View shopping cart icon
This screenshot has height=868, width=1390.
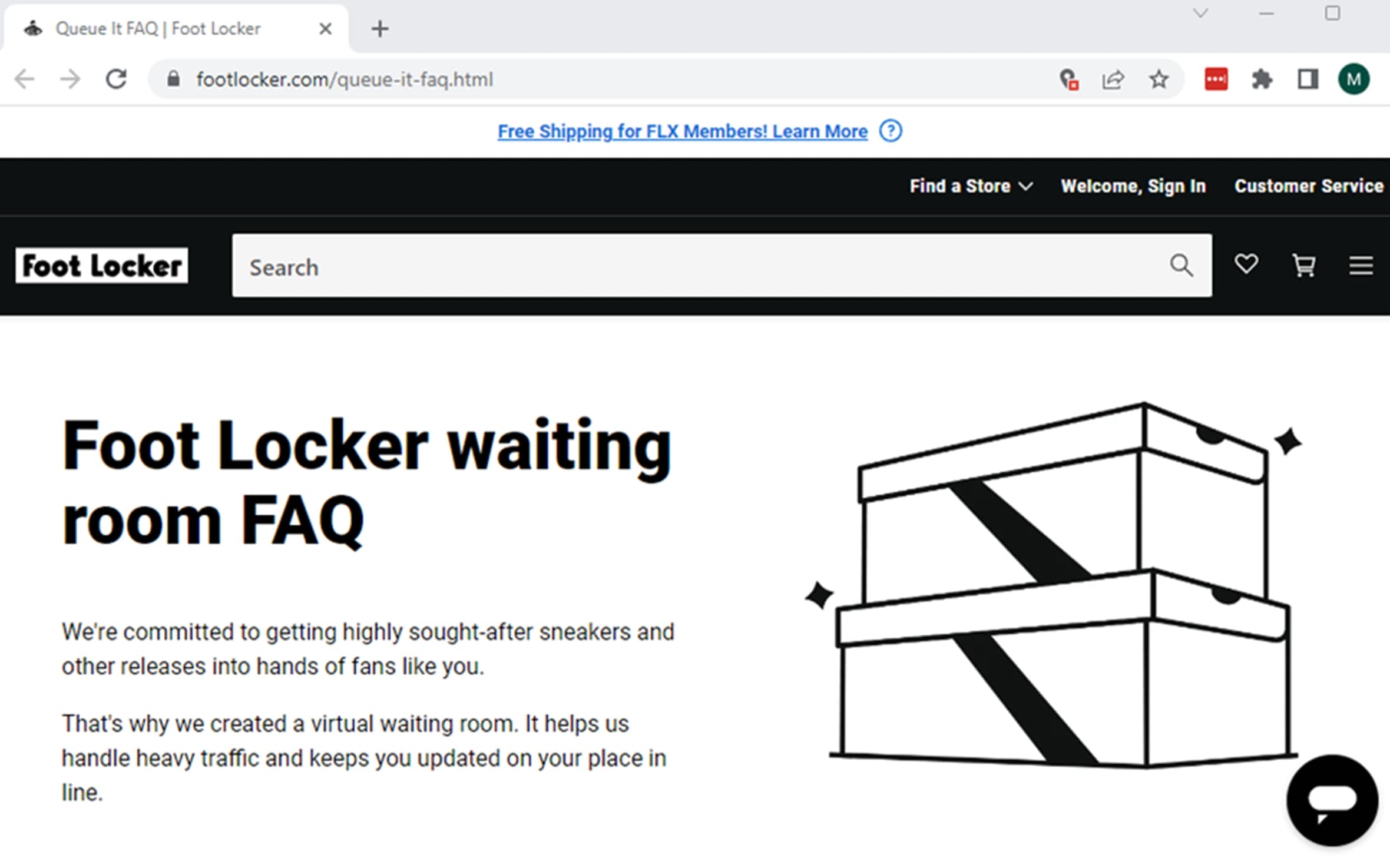point(1303,265)
